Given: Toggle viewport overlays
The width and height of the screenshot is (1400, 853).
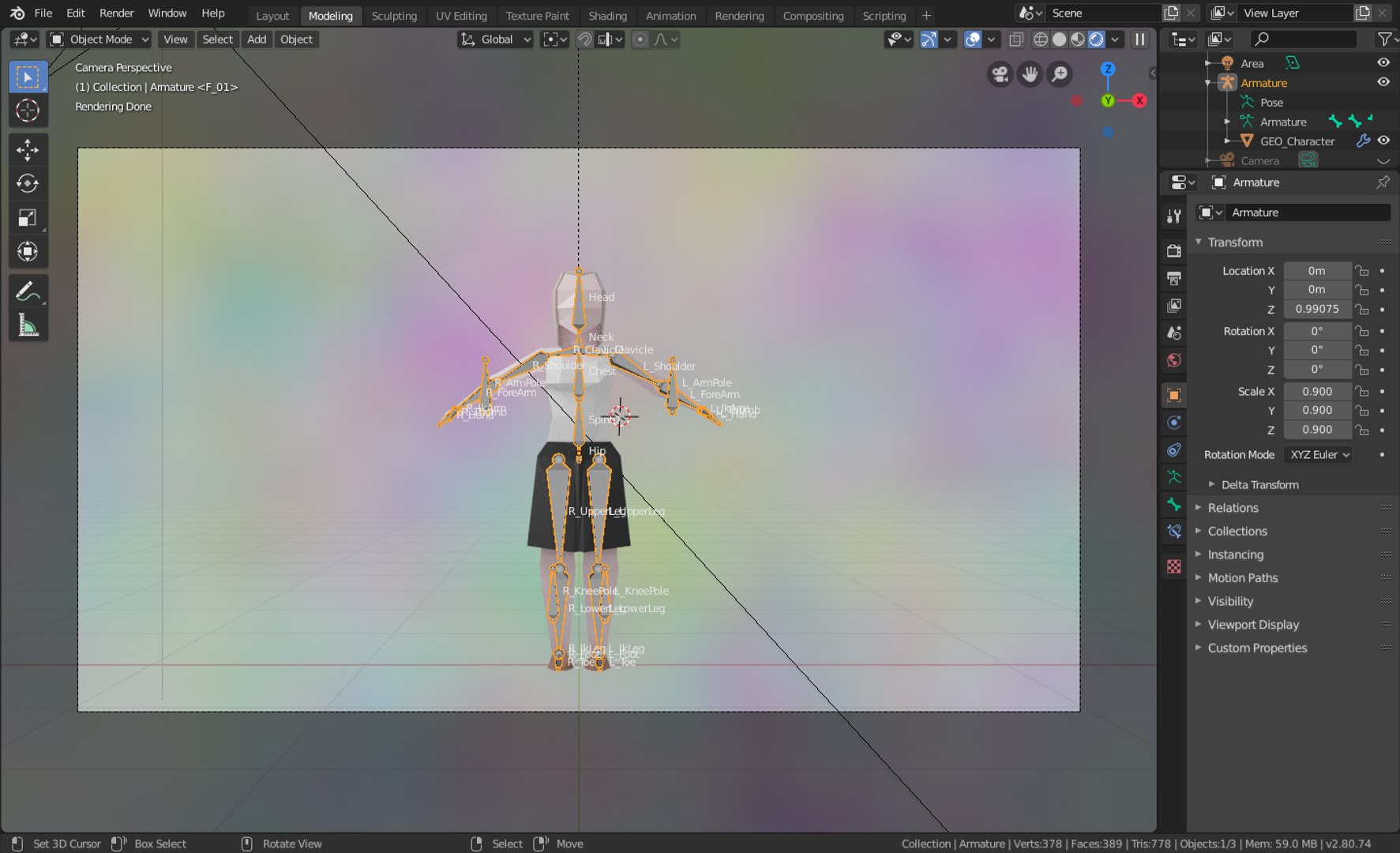Looking at the screenshot, I should pos(973,39).
